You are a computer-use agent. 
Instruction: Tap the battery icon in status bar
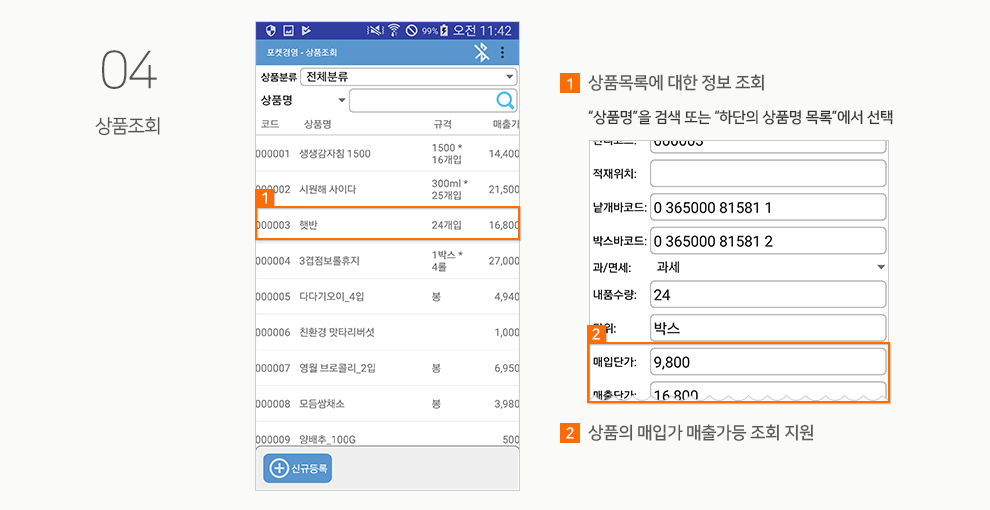(x=443, y=30)
